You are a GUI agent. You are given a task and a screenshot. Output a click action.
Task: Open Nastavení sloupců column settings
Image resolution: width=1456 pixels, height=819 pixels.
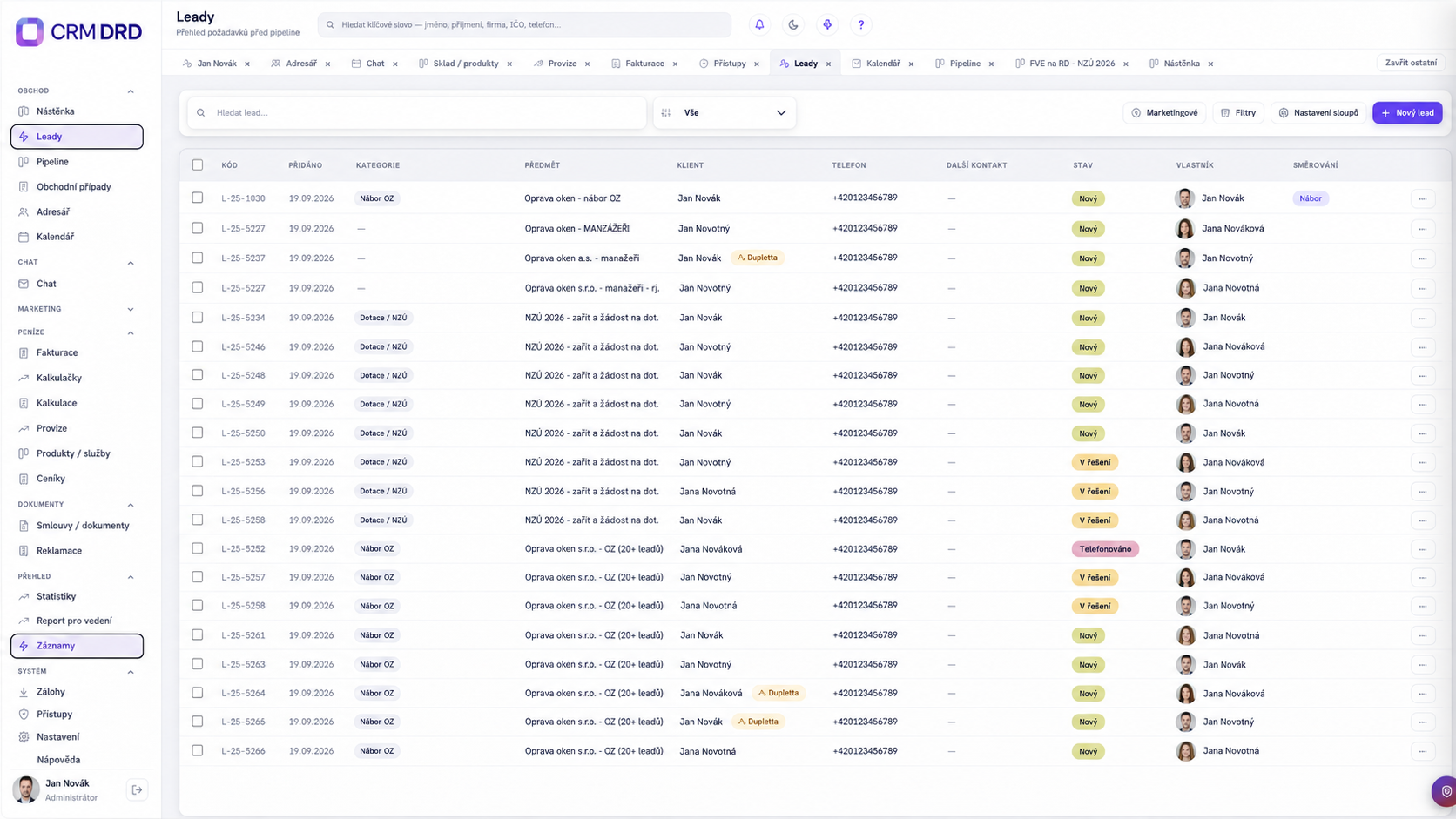pyautogui.click(x=1318, y=112)
